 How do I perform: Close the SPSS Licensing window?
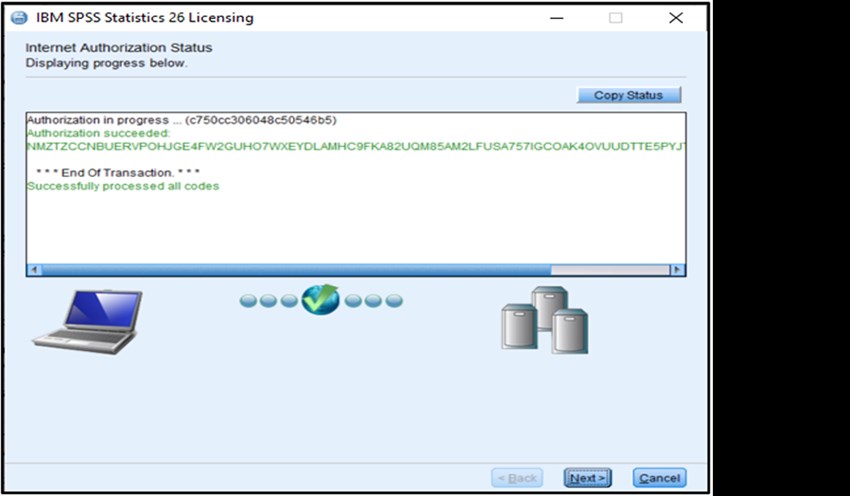676,18
